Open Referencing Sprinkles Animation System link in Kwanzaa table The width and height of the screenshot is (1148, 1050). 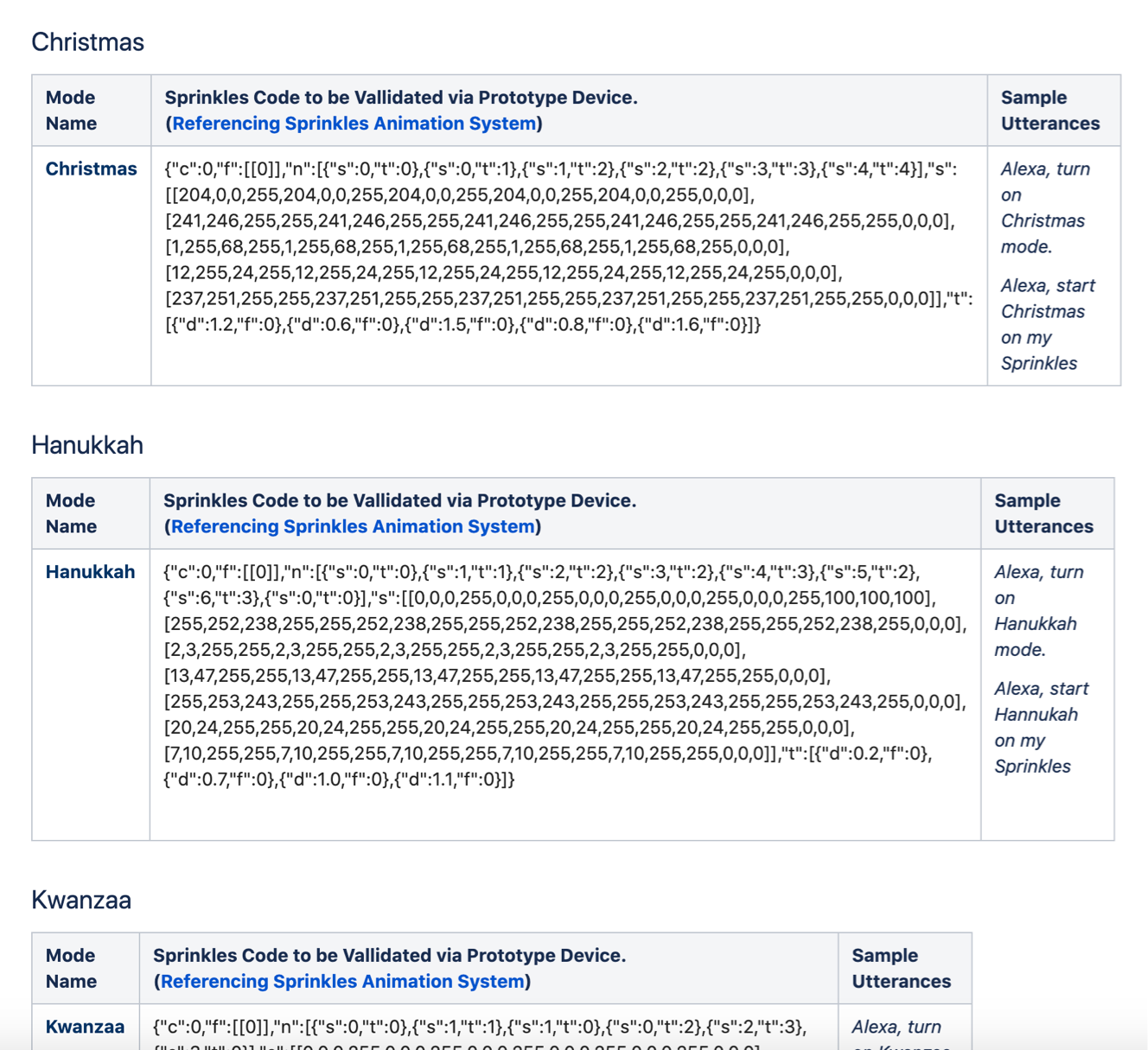click(x=342, y=982)
